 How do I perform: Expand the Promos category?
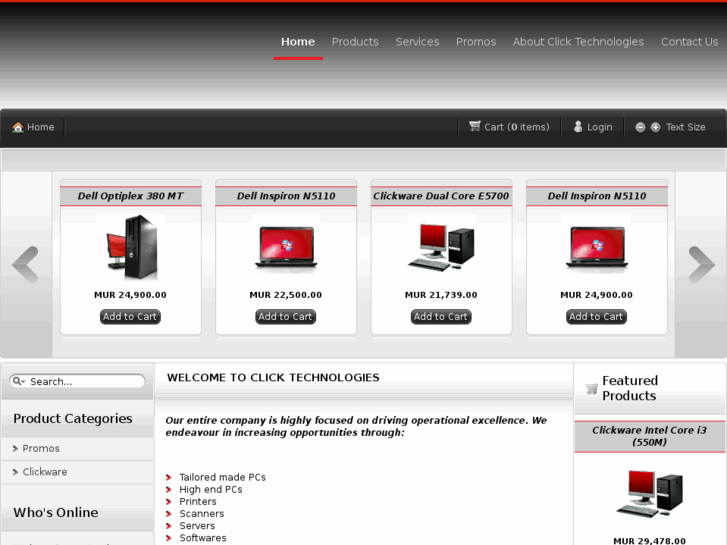(x=41, y=449)
